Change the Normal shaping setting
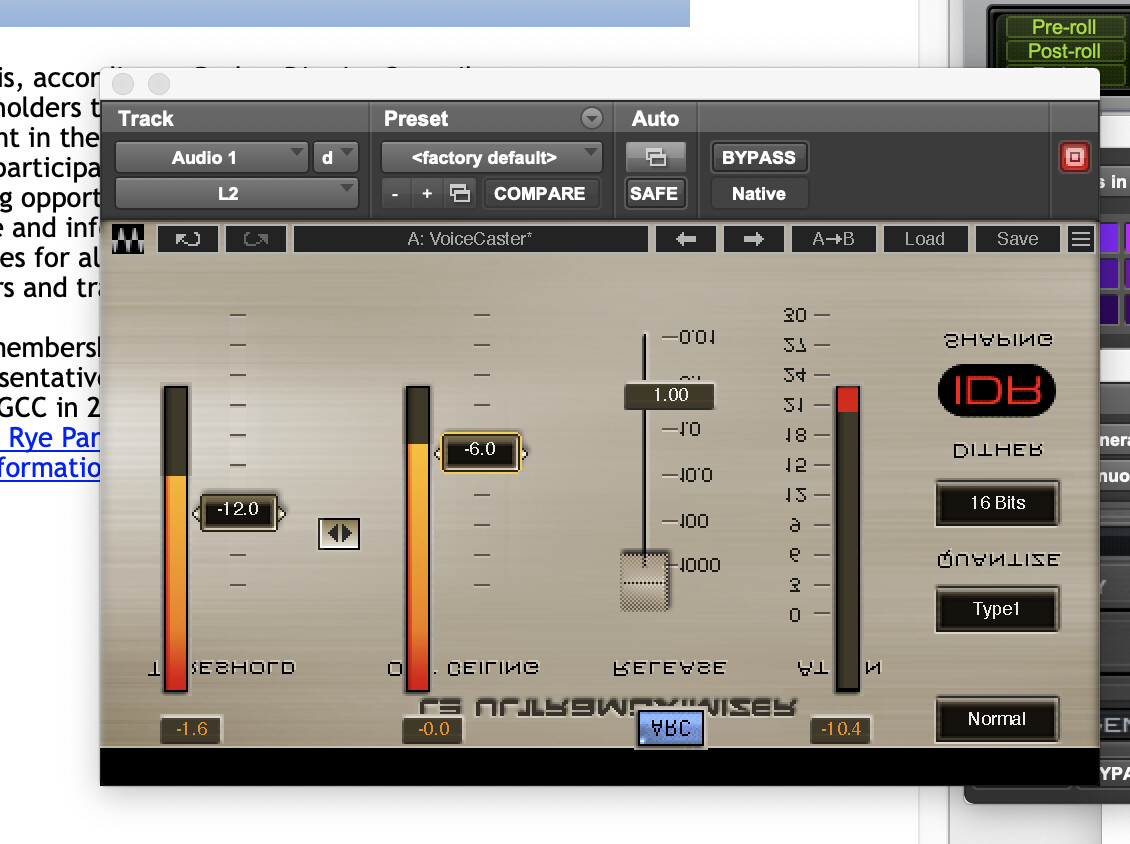The width and height of the screenshot is (1130, 844). pos(997,719)
